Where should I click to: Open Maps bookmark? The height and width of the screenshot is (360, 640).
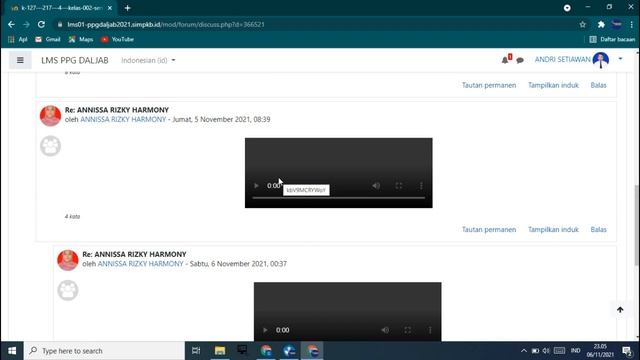pos(81,39)
